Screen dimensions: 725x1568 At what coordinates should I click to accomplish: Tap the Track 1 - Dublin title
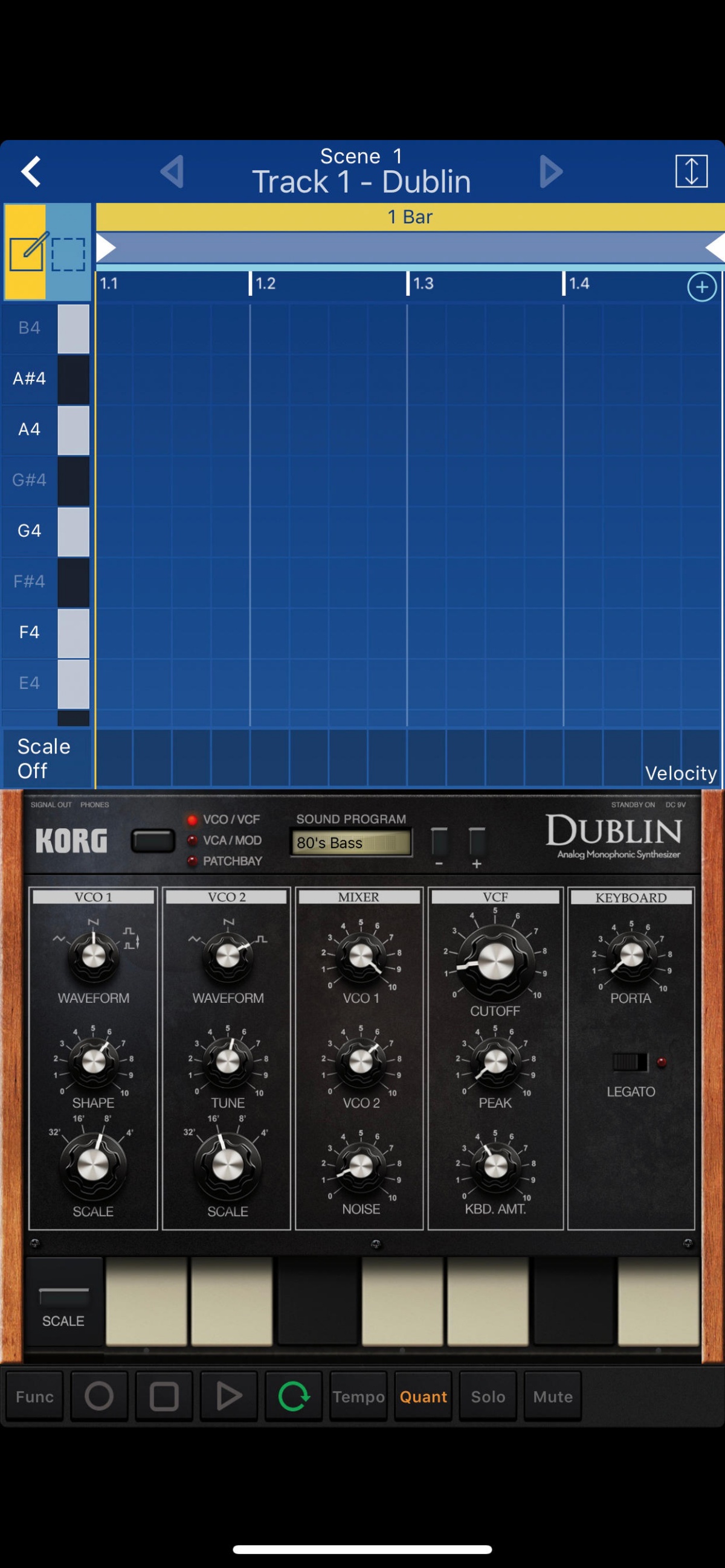coord(362,182)
